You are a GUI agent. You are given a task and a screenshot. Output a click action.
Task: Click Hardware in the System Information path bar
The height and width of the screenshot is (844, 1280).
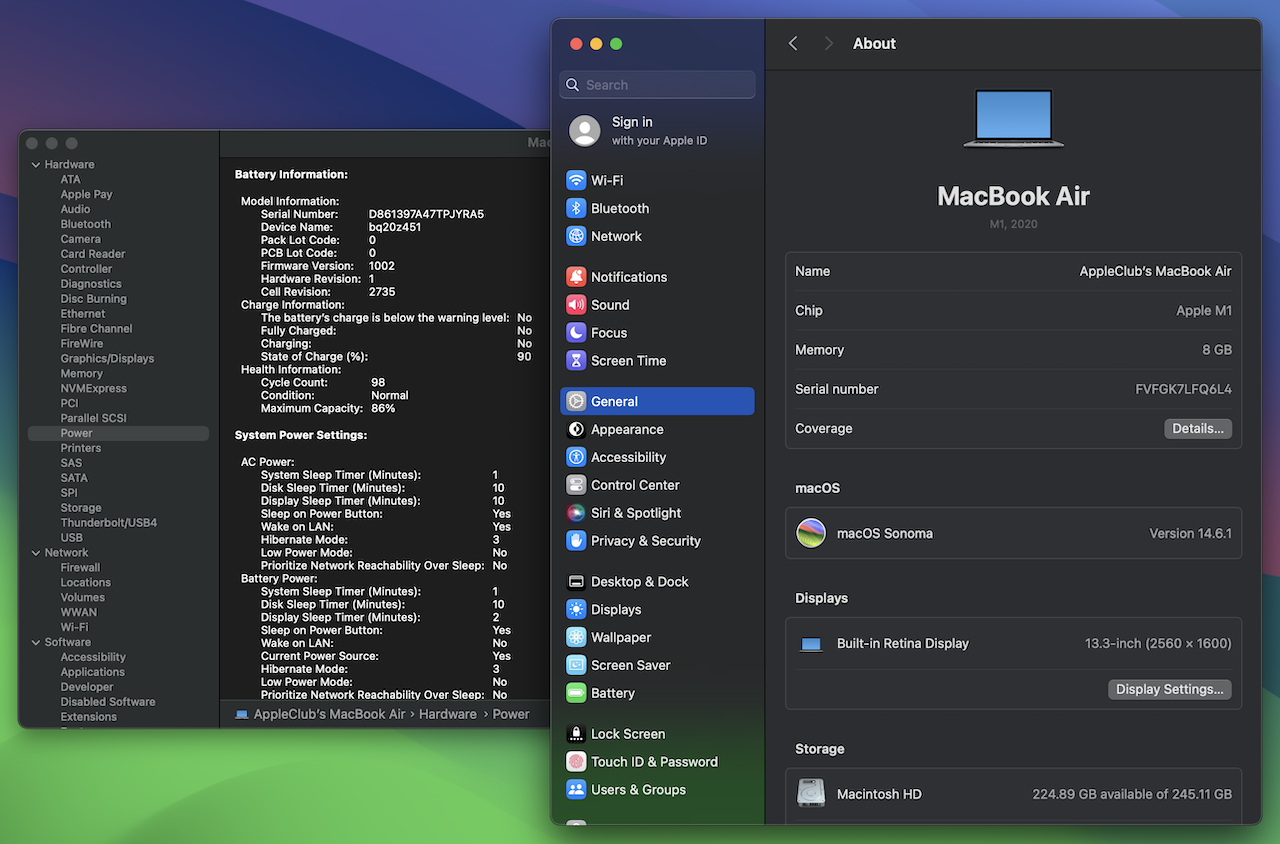tap(448, 714)
